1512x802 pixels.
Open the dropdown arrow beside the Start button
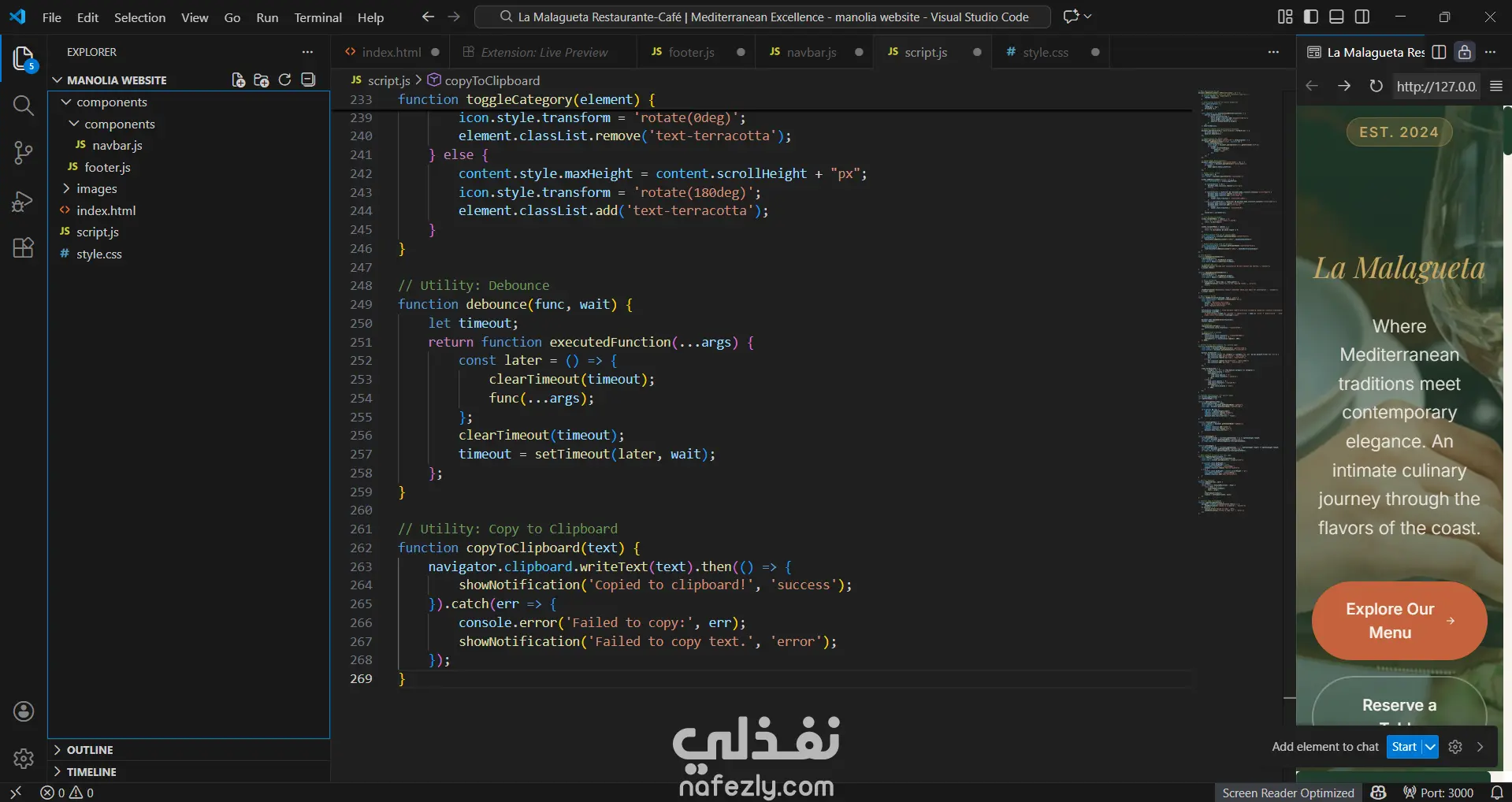click(1430, 747)
